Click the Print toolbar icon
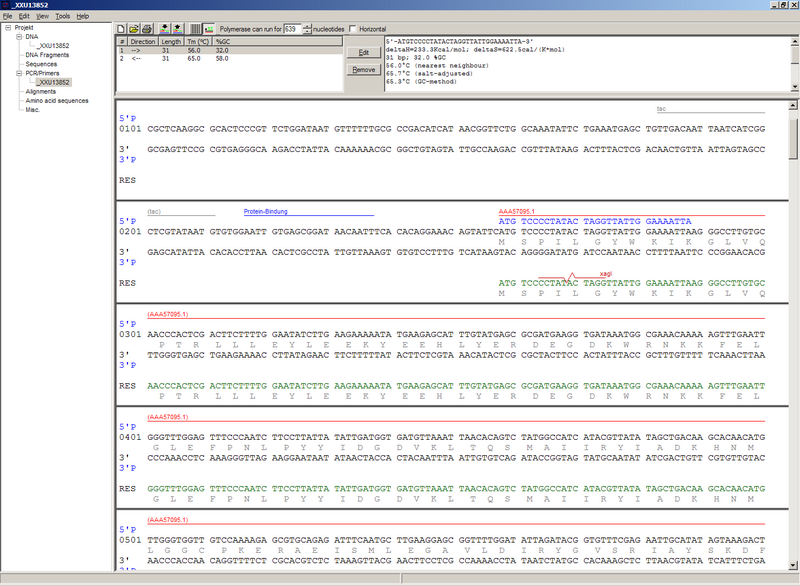 click(x=147, y=29)
